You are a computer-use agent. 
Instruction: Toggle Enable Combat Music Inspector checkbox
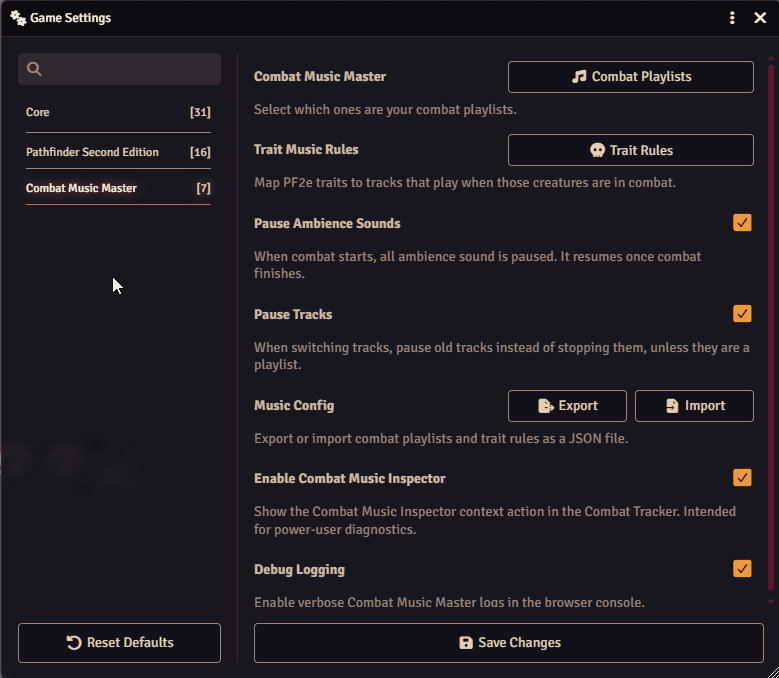(x=742, y=477)
